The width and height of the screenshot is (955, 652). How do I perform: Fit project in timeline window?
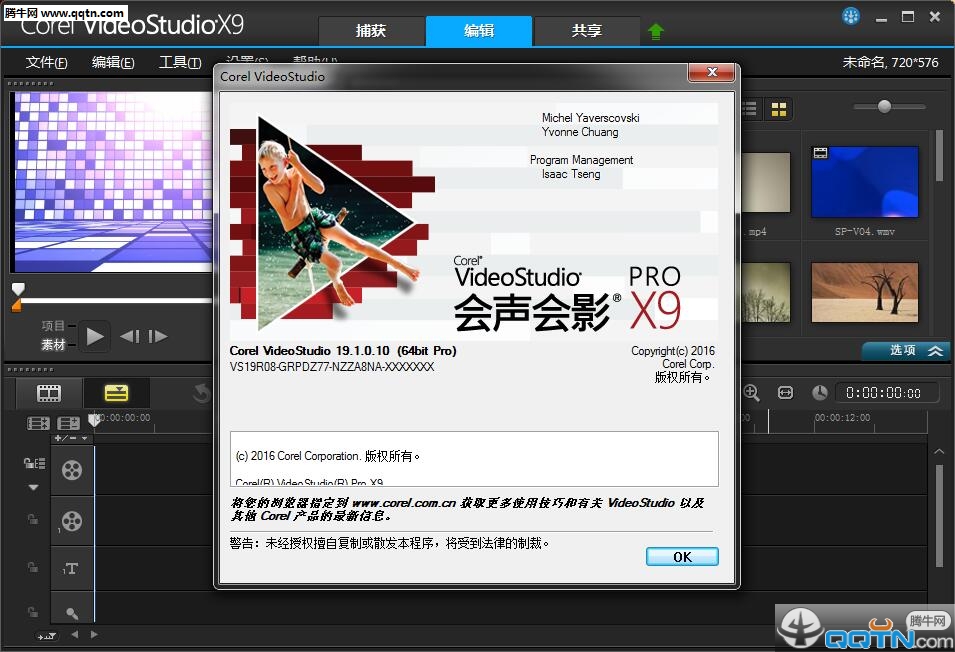pyautogui.click(x=786, y=393)
